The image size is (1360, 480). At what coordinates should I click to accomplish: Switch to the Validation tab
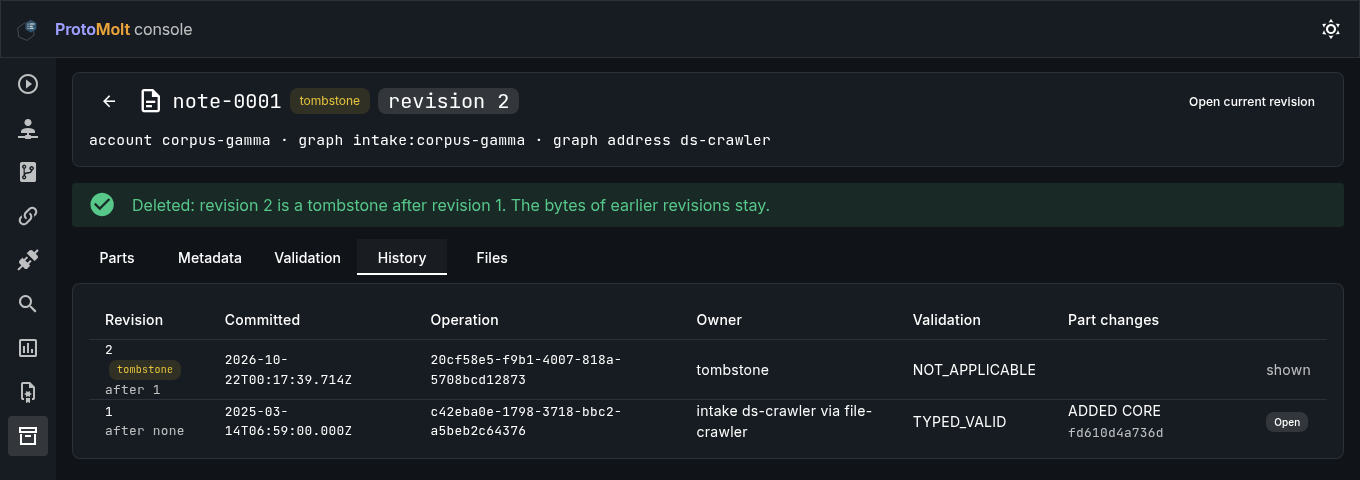(308, 258)
